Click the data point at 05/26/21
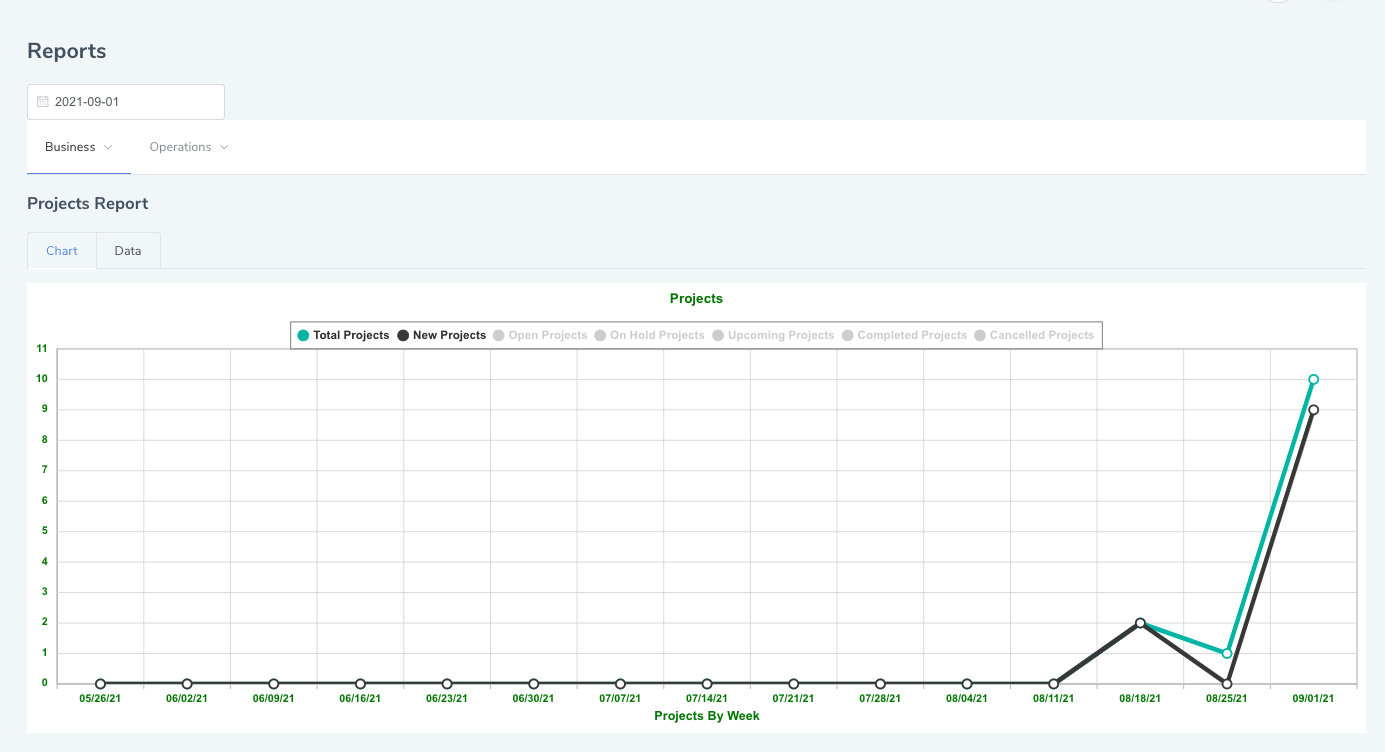1385x752 pixels. coord(100,684)
